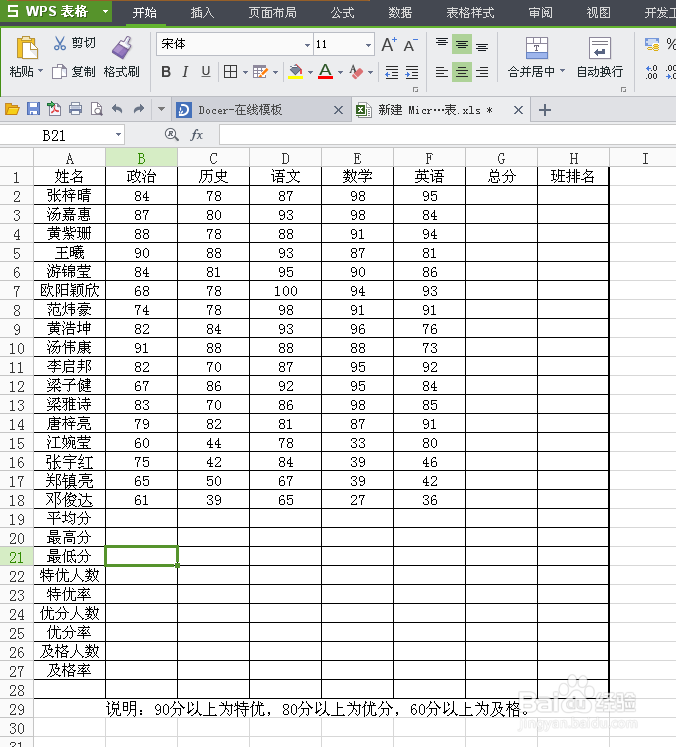
Task: Toggle middle vertical alignment (highlighted)
Action: [462, 44]
